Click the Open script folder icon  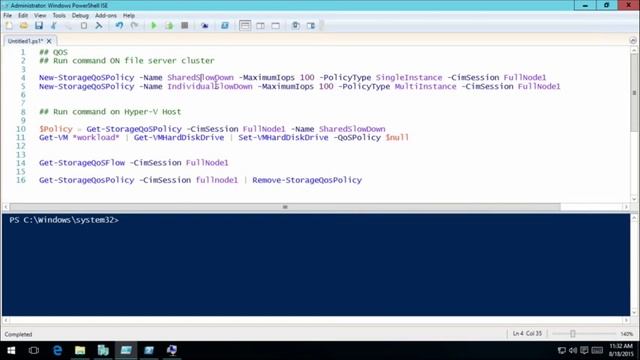(x=24, y=26)
